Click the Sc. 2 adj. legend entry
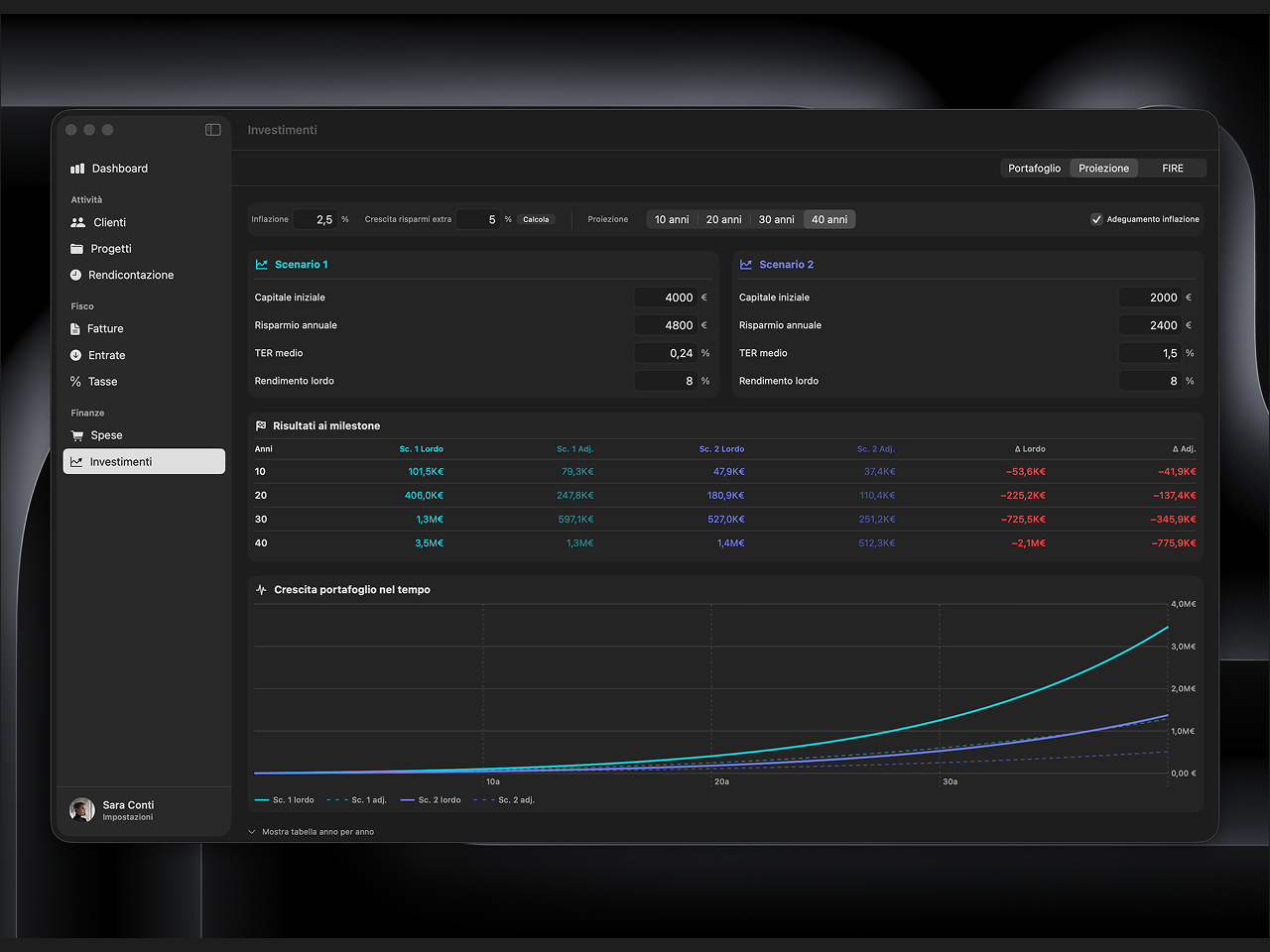Image resolution: width=1270 pixels, height=952 pixels. tap(504, 800)
